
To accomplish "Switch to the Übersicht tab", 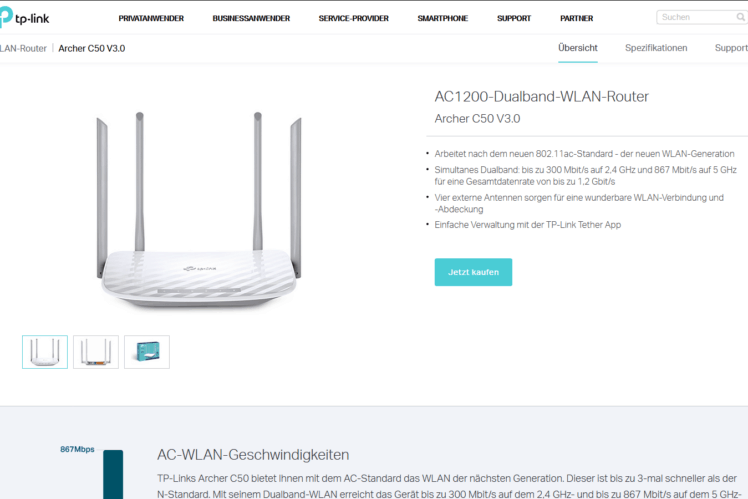I will click(578, 48).
